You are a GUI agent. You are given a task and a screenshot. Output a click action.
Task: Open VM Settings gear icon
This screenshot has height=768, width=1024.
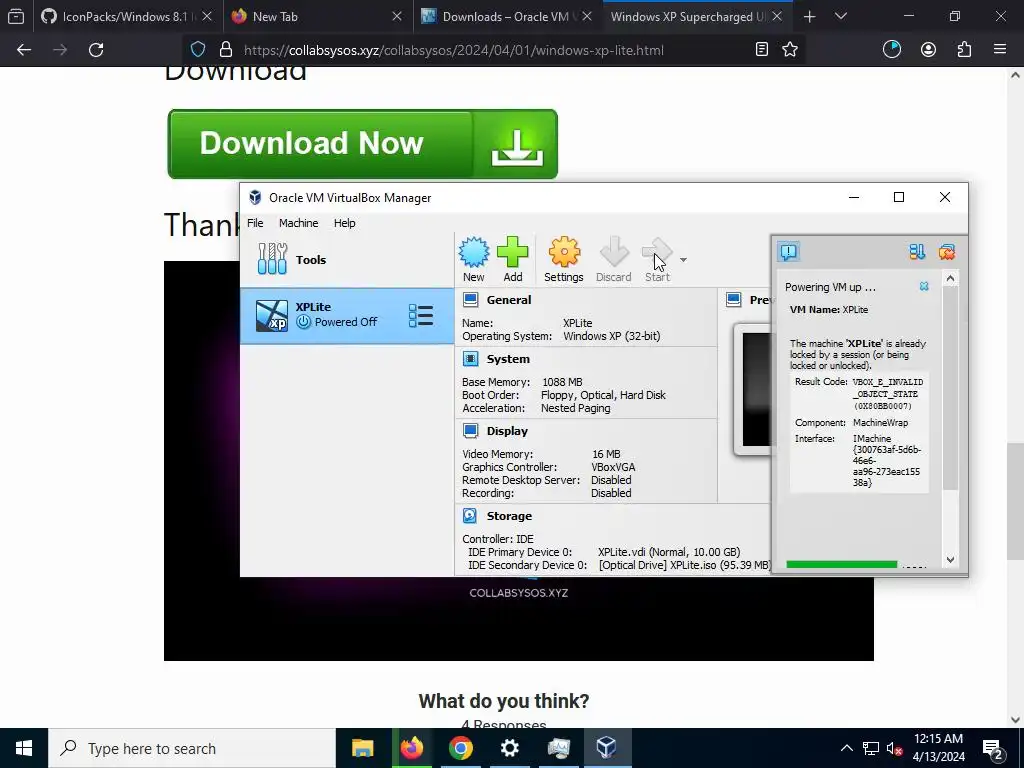point(564,259)
